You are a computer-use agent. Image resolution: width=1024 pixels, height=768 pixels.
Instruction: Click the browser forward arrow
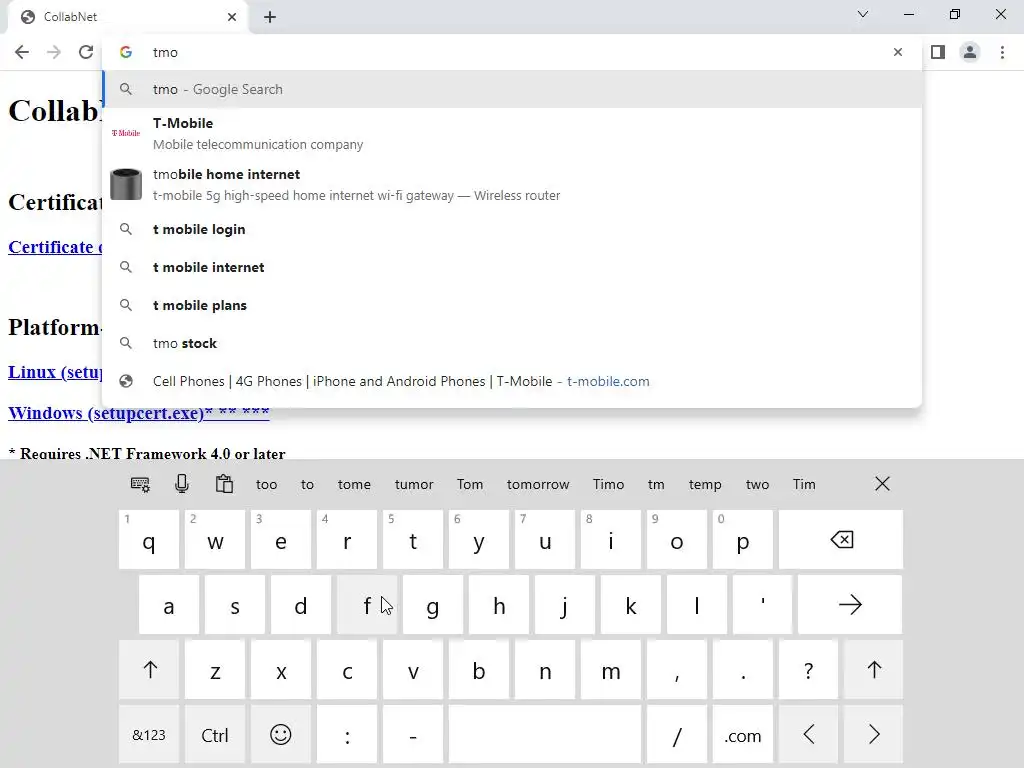(x=54, y=52)
